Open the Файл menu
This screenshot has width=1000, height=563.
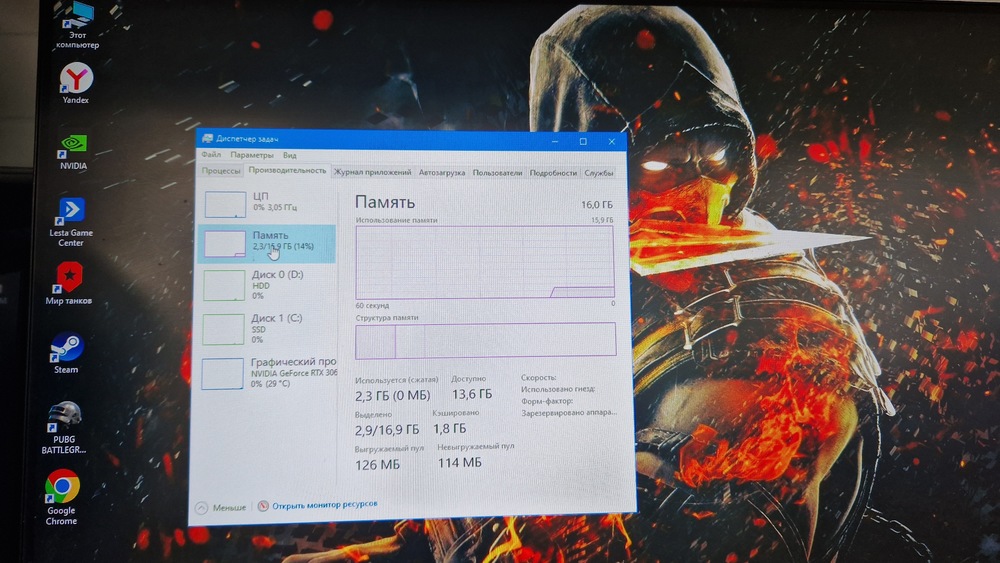(211, 155)
